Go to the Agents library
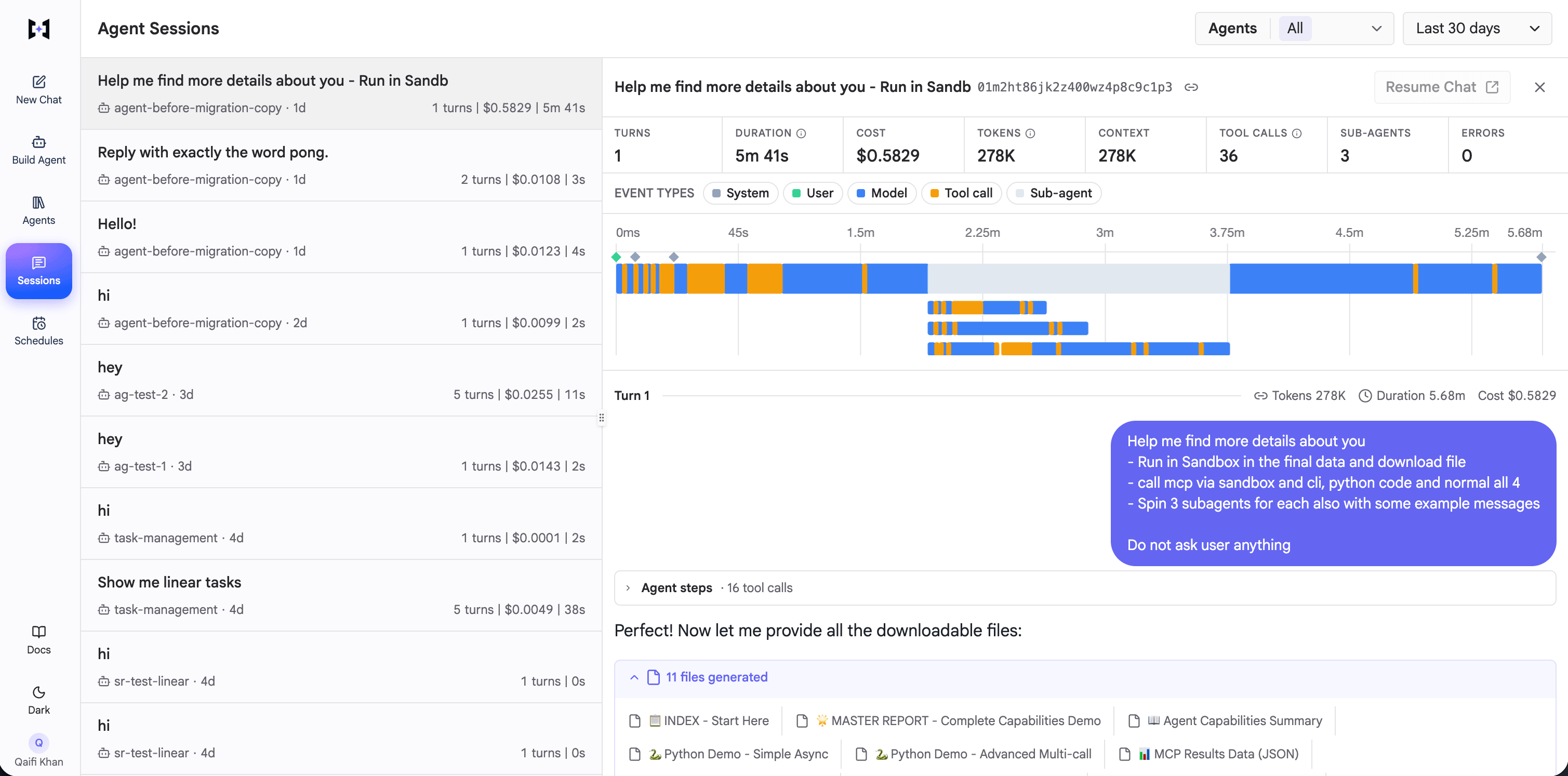1568x776 pixels. [x=39, y=210]
